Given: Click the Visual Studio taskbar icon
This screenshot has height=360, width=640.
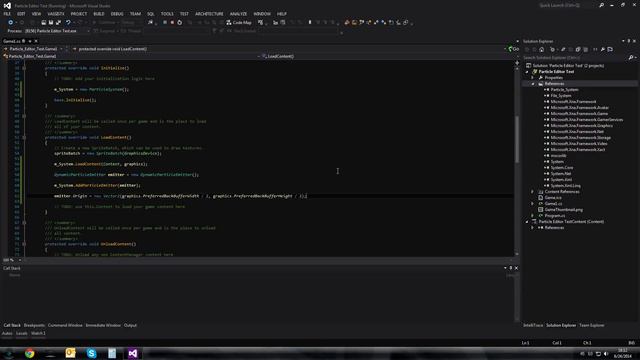Looking at the screenshot, I should coord(133,353).
